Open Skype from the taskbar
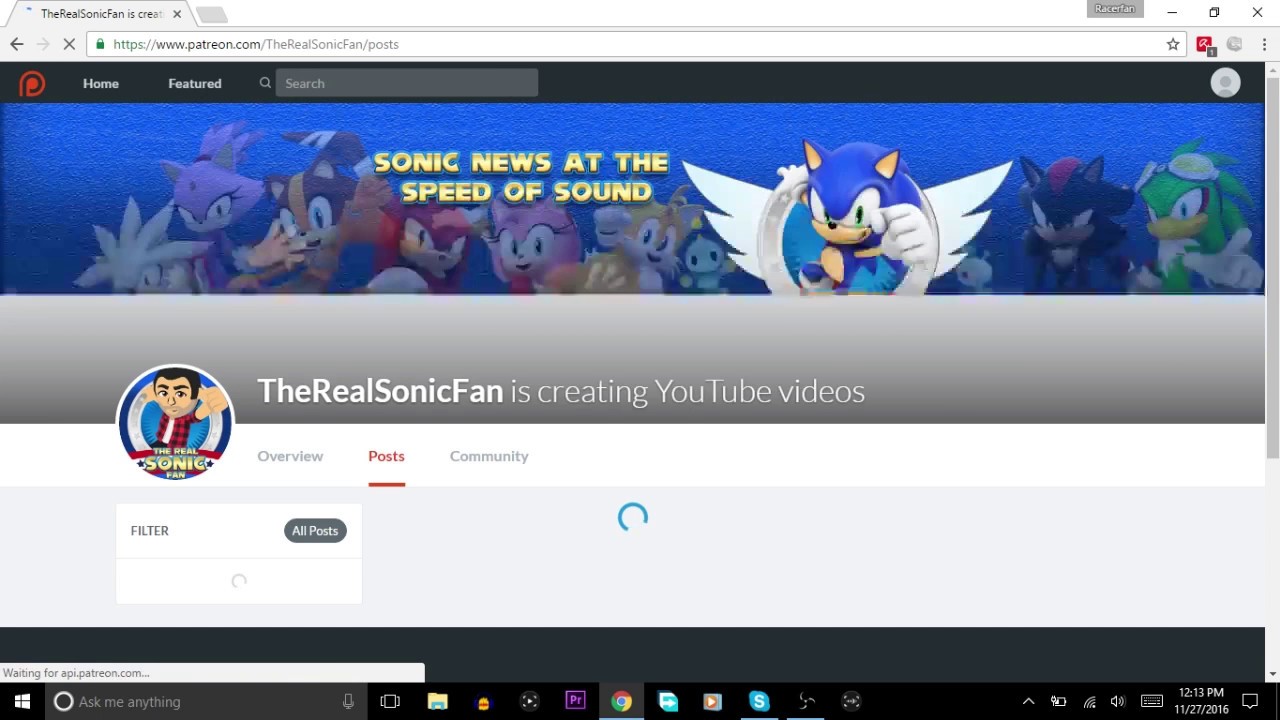1280x720 pixels. [759, 701]
